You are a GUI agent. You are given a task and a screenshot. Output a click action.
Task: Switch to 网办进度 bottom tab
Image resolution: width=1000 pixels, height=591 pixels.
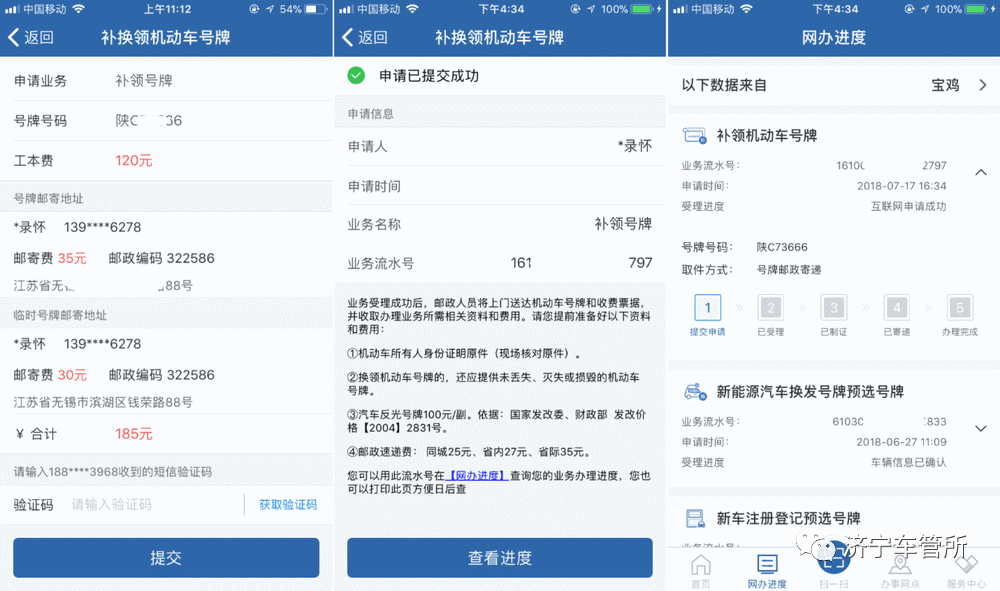click(767, 571)
